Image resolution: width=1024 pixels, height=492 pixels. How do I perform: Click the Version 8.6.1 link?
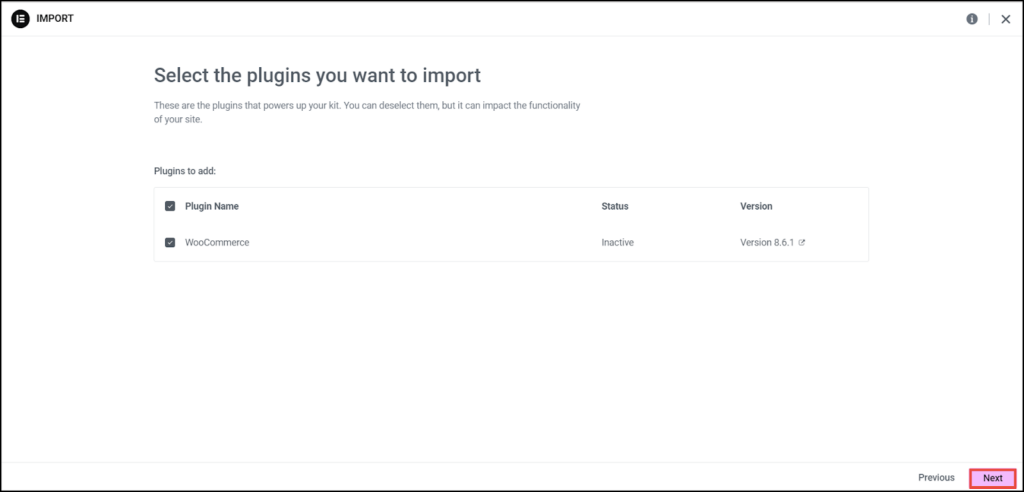pos(767,242)
